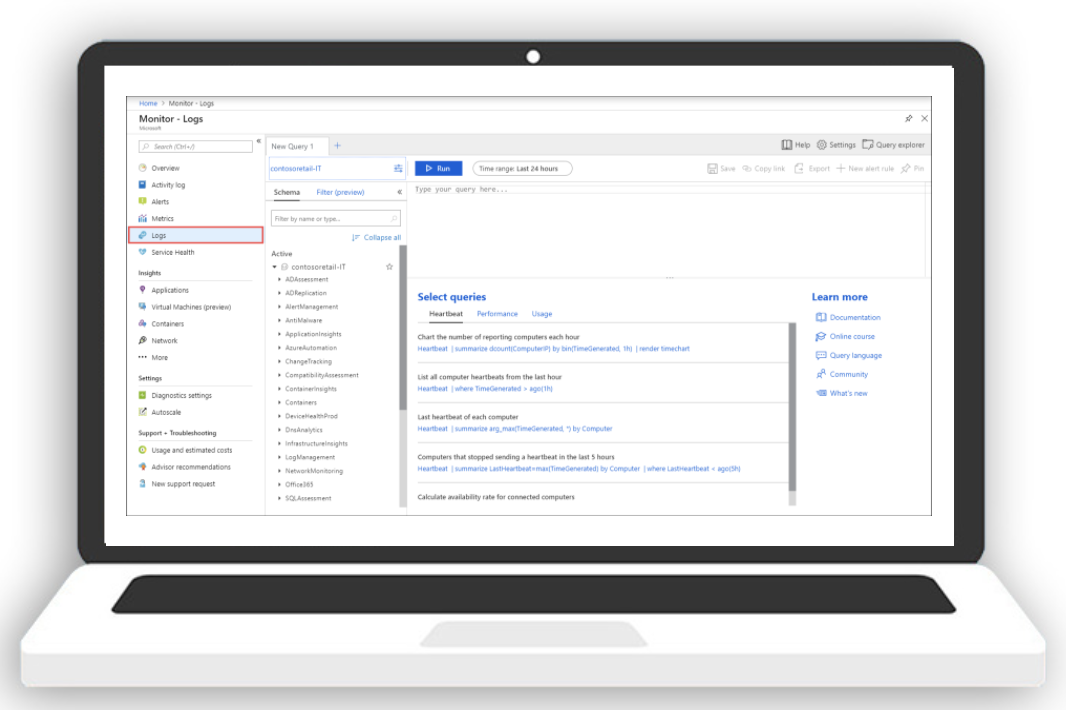Open the Time range: Last 24 hours picker
The image size is (1066, 710).
522,169
